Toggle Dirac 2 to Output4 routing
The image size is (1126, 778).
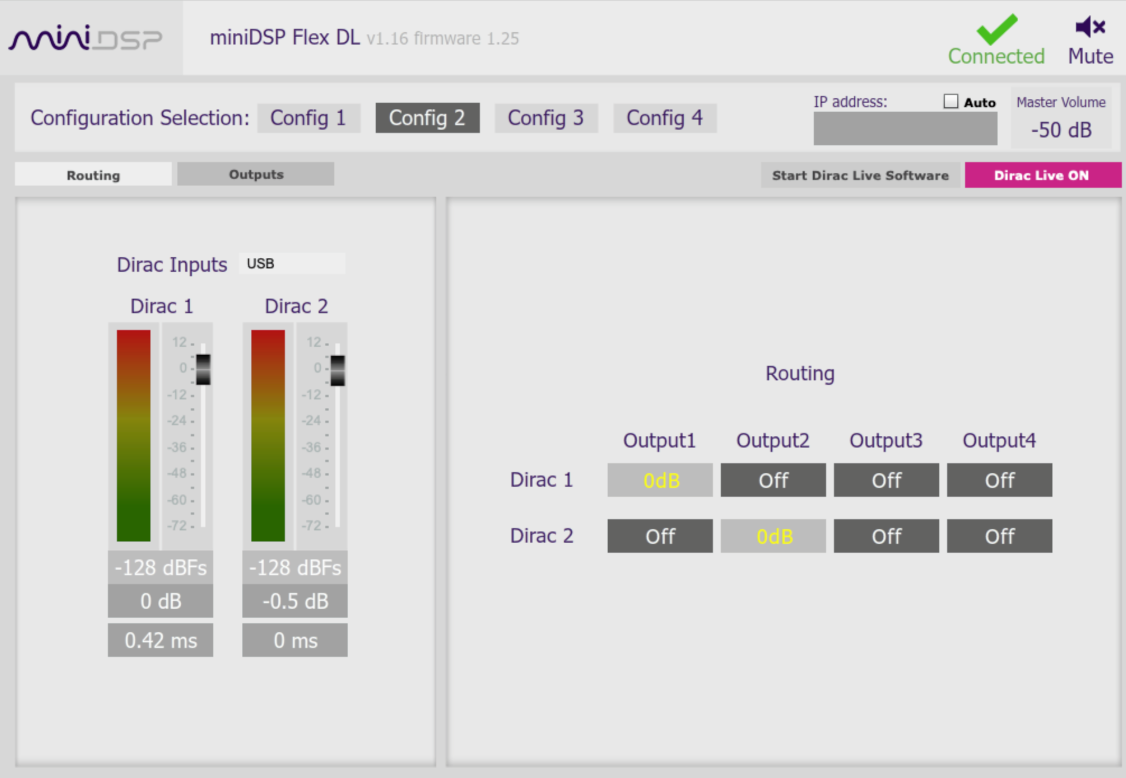point(1000,536)
